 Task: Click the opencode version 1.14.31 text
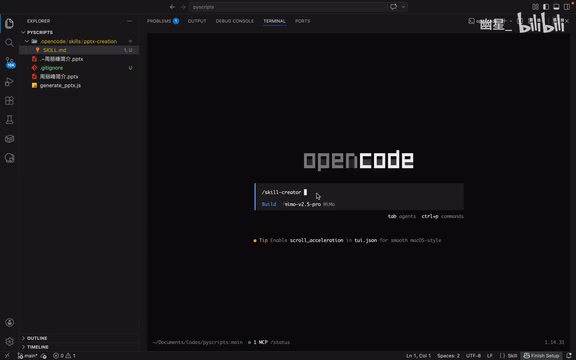click(x=554, y=342)
